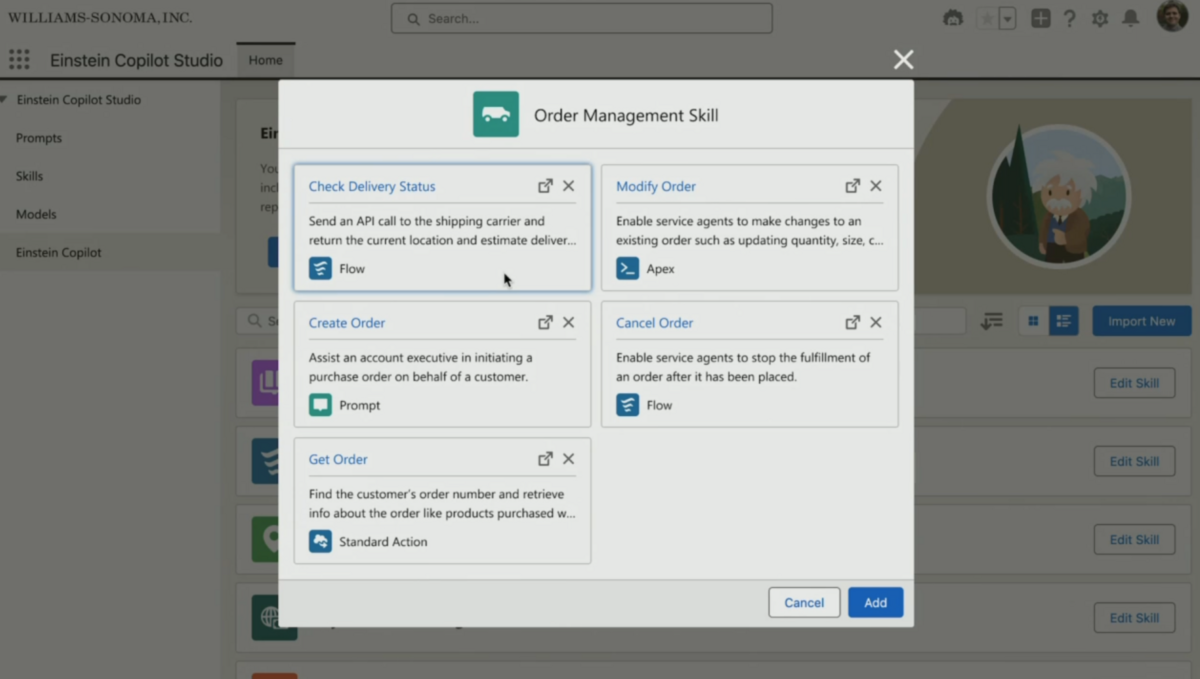The image size is (1200, 679).
Task: Click the purple book skill icon
Action: pyautogui.click(x=265, y=383)
